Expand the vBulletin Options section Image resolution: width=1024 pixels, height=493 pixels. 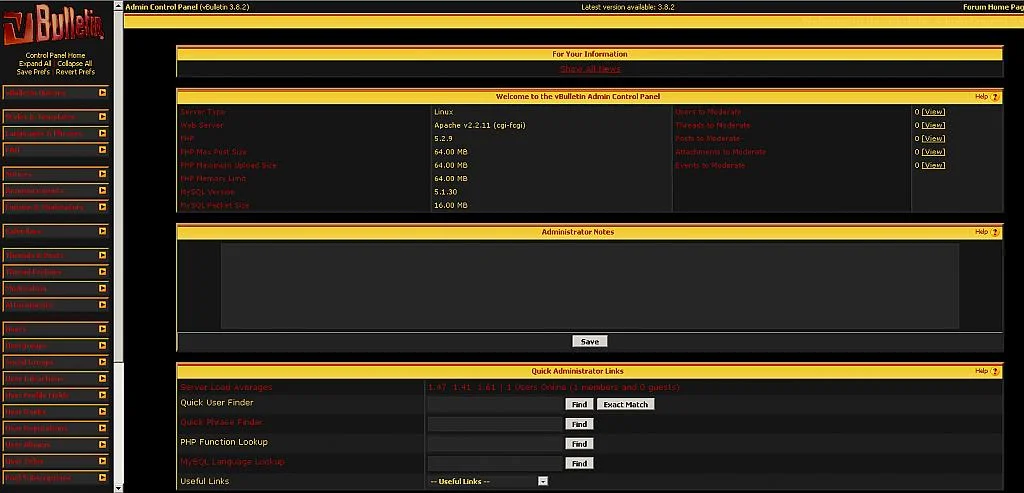(102, 93)
